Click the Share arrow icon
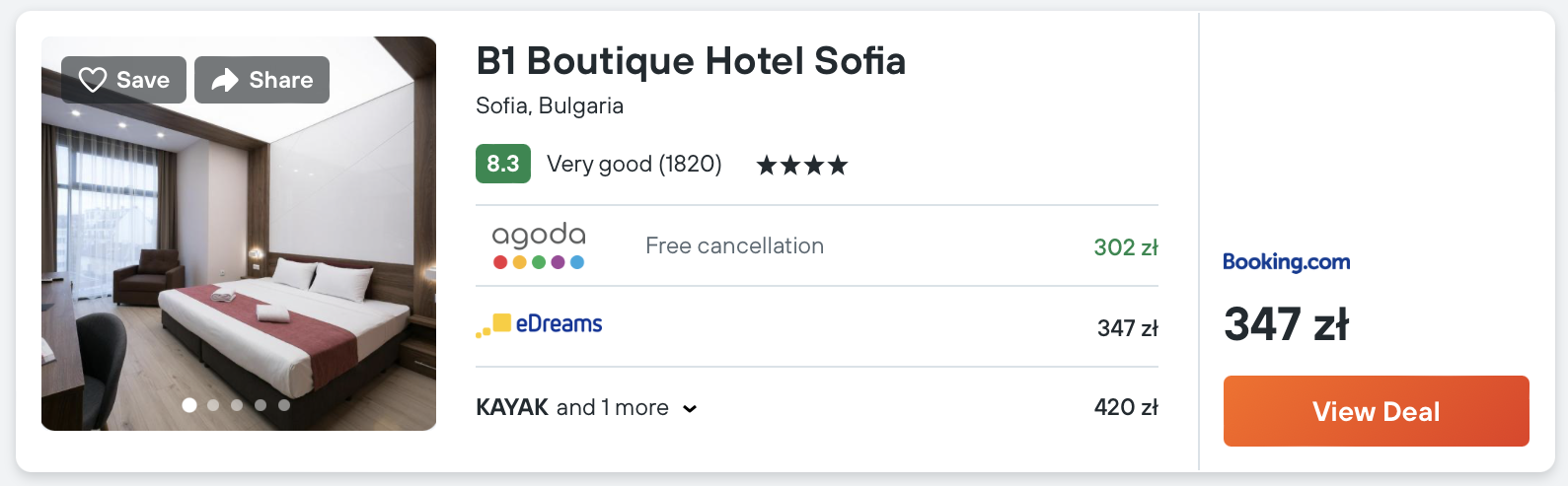Screen dimensions: 1568x486 click(225, 80)
